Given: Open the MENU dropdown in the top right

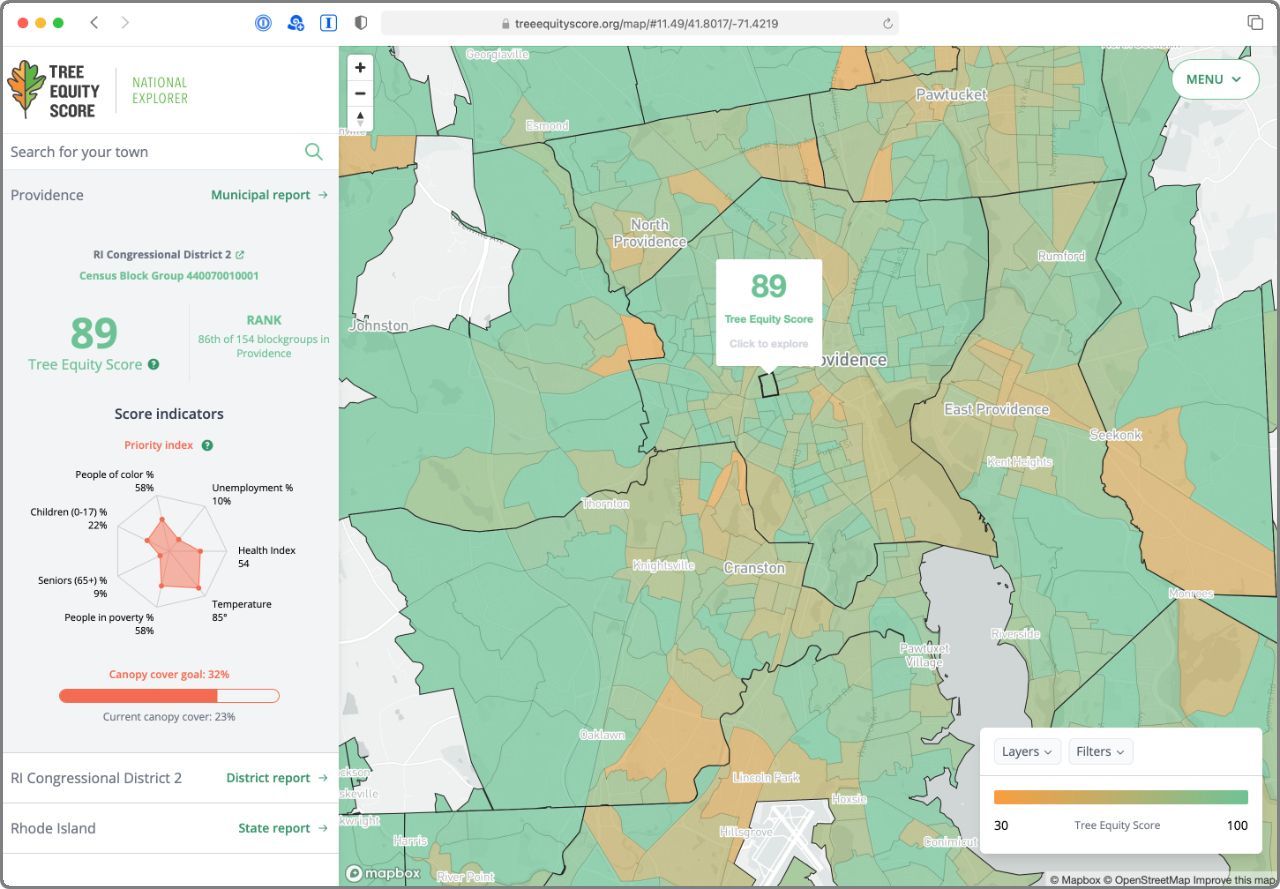Looking at the screenshot, I should click(x=1215, y=79).
